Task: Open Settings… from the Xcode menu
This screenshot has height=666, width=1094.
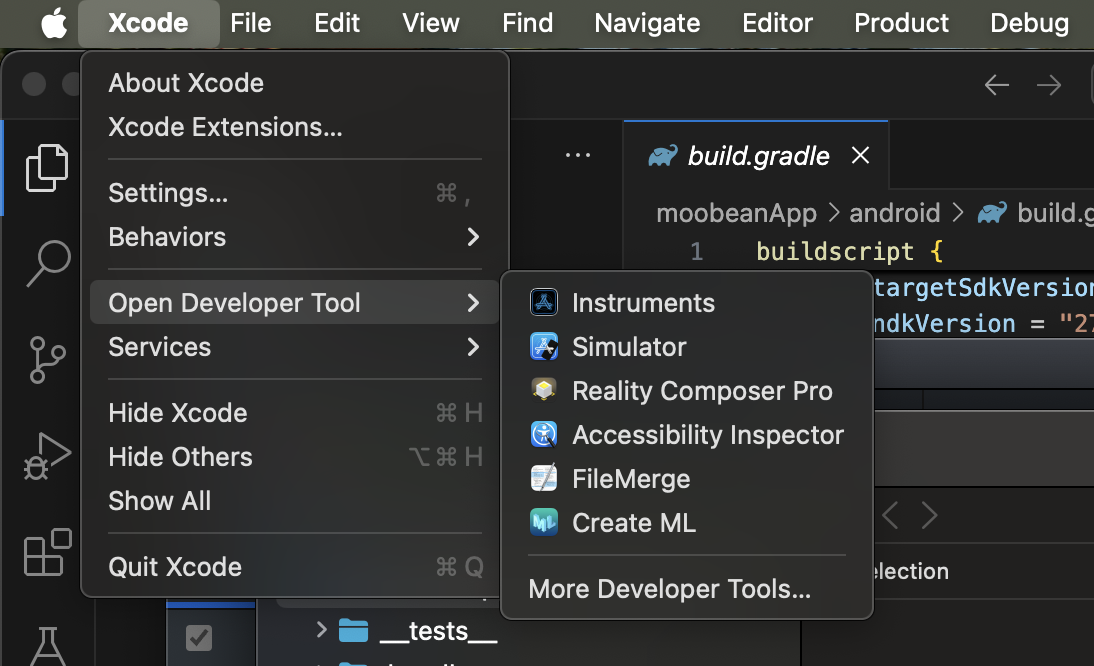Action: 294,192
